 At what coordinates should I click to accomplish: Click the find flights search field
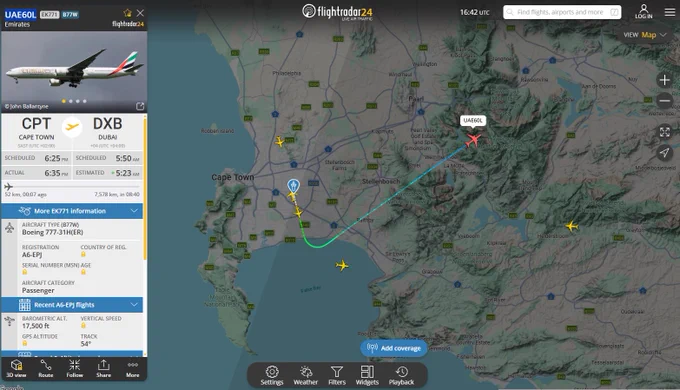(562, 12)
